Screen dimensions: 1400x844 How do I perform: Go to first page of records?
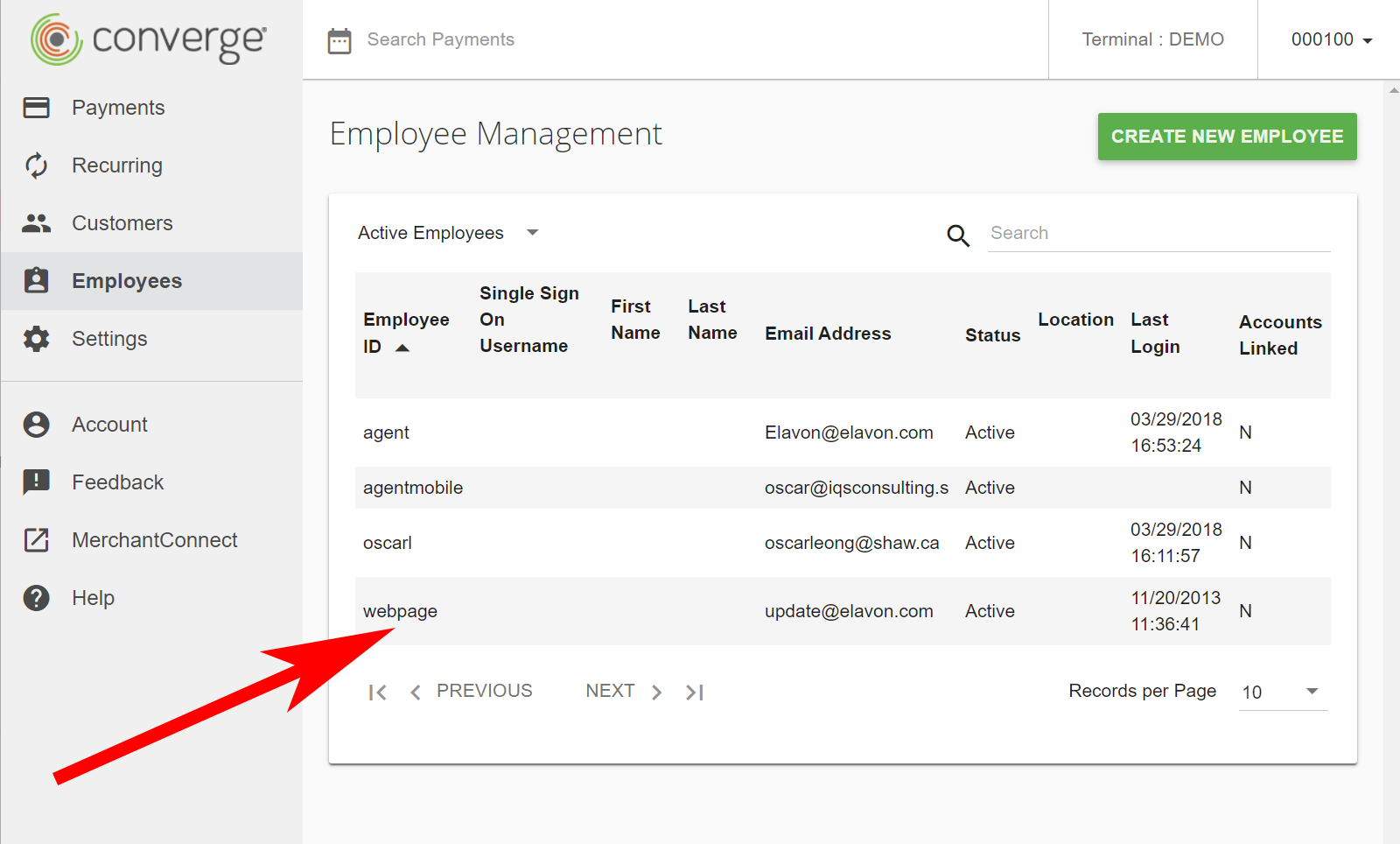377,693
